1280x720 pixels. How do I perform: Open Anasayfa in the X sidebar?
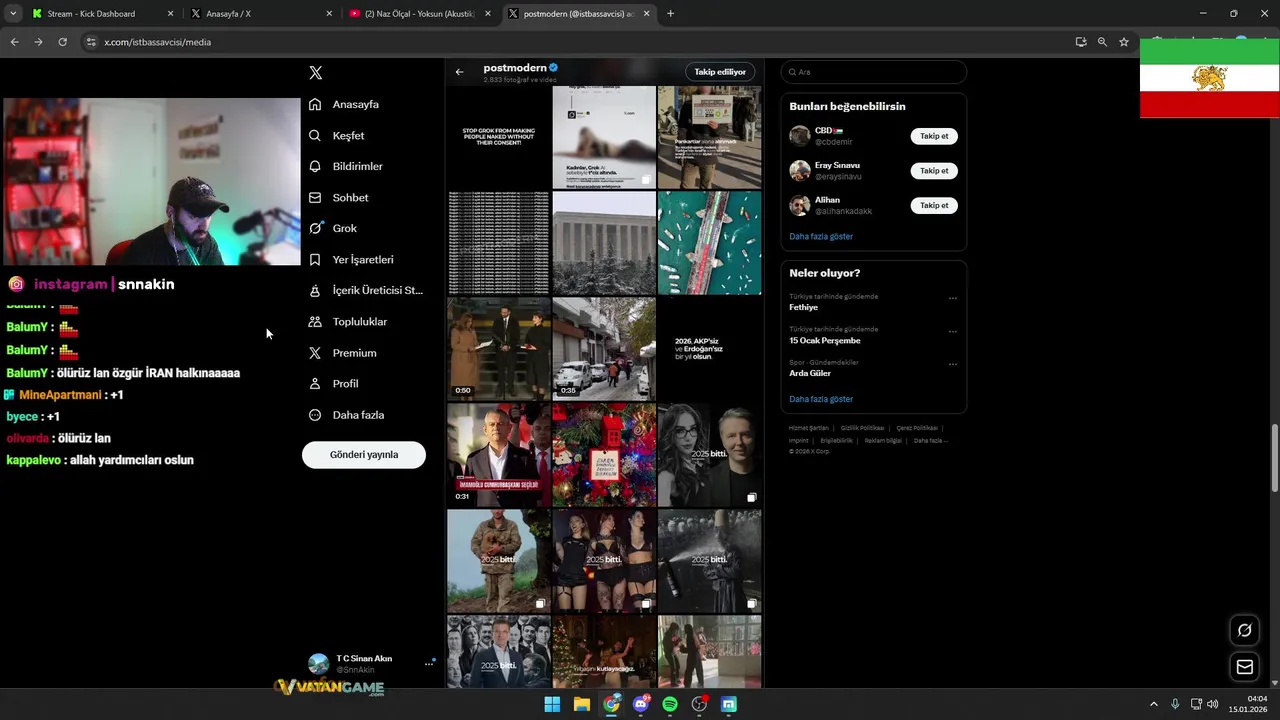coord(344,104)
